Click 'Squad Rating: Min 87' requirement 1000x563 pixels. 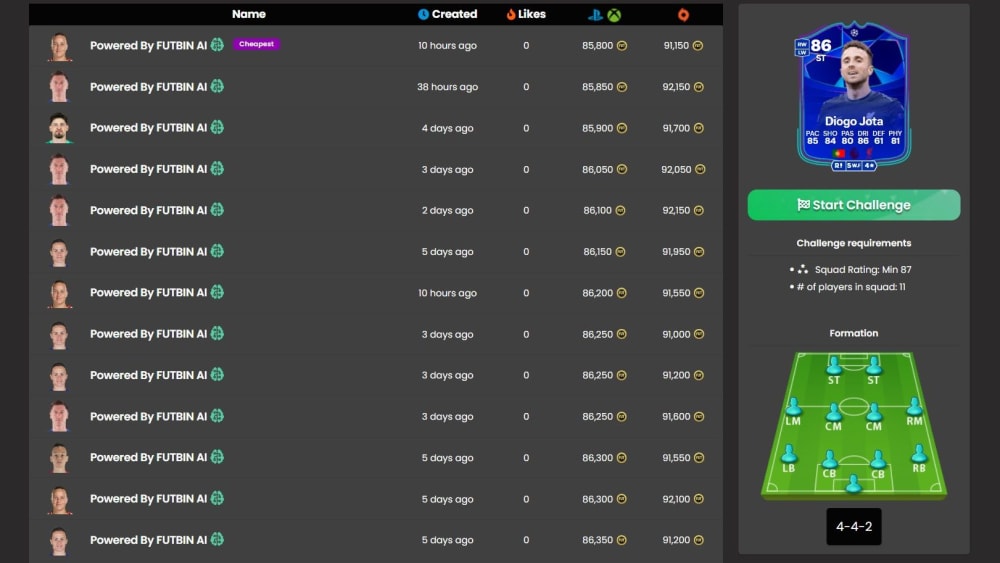point(863,270)
